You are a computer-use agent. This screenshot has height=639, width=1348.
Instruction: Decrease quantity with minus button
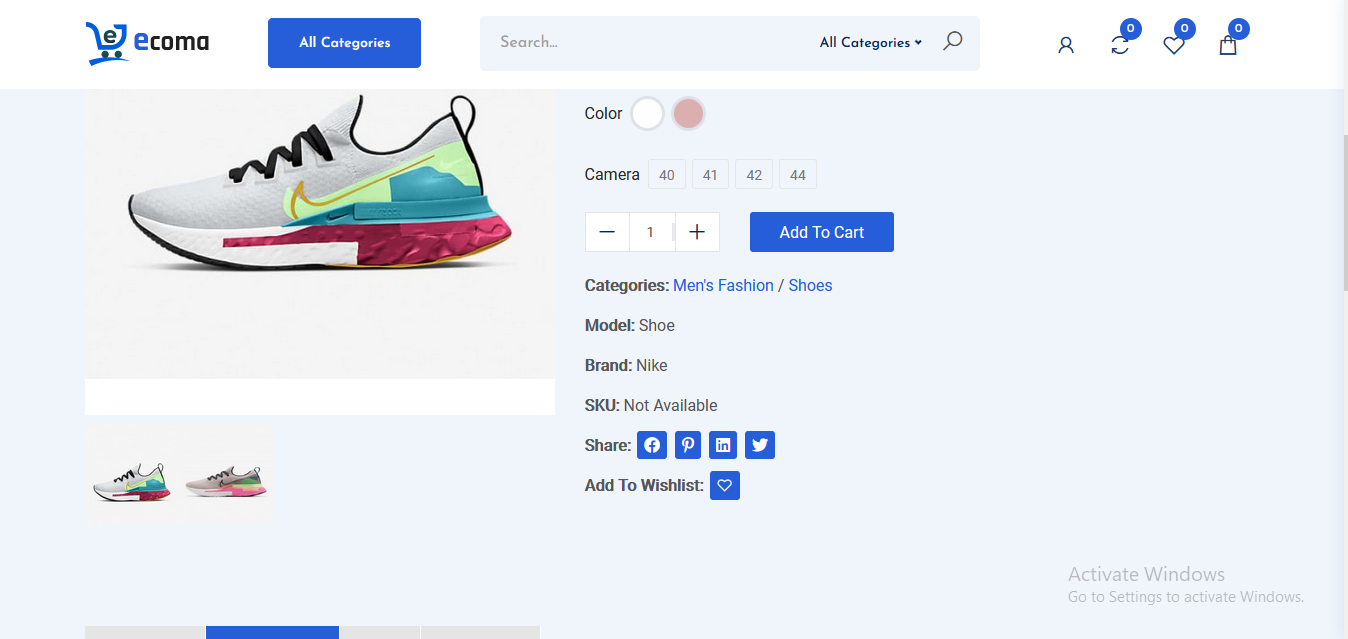pyautogui.click(x=607, y=232)
